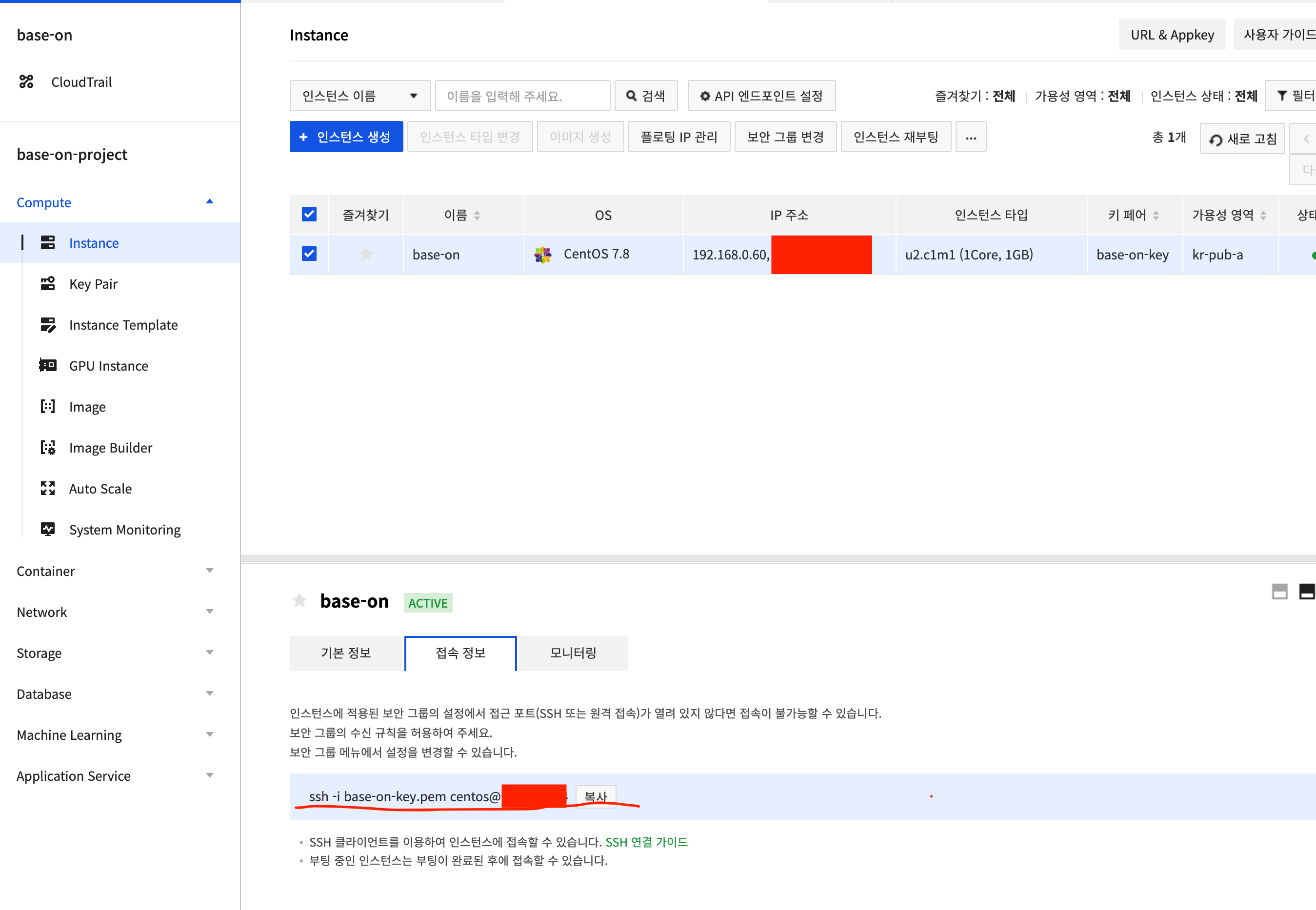This screenshot has width=1316, height=910.
Task: Uncheck the select-all header checkbox
Action: [309, 215]
